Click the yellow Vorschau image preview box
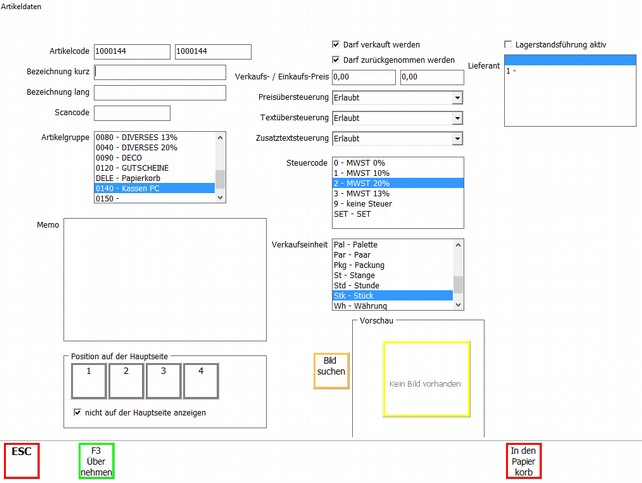 [x=426, y=379]
